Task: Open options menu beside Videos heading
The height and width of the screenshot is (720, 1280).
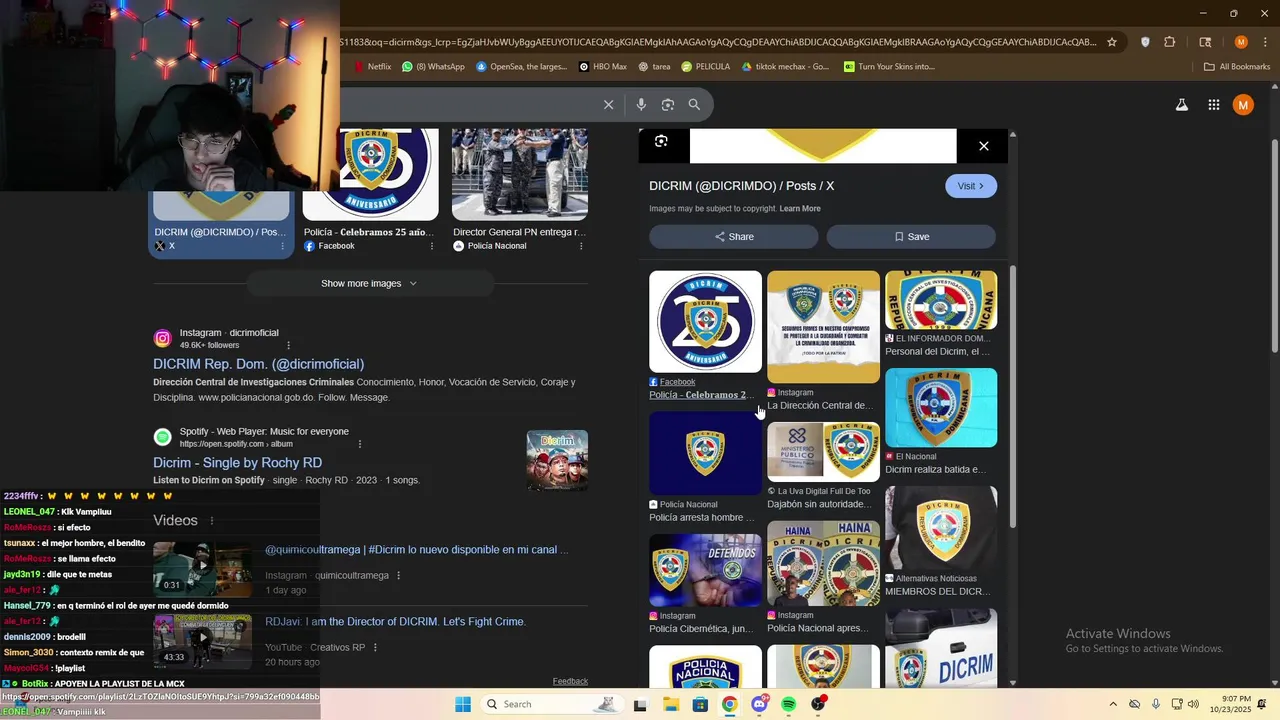Action: point(212,521)
